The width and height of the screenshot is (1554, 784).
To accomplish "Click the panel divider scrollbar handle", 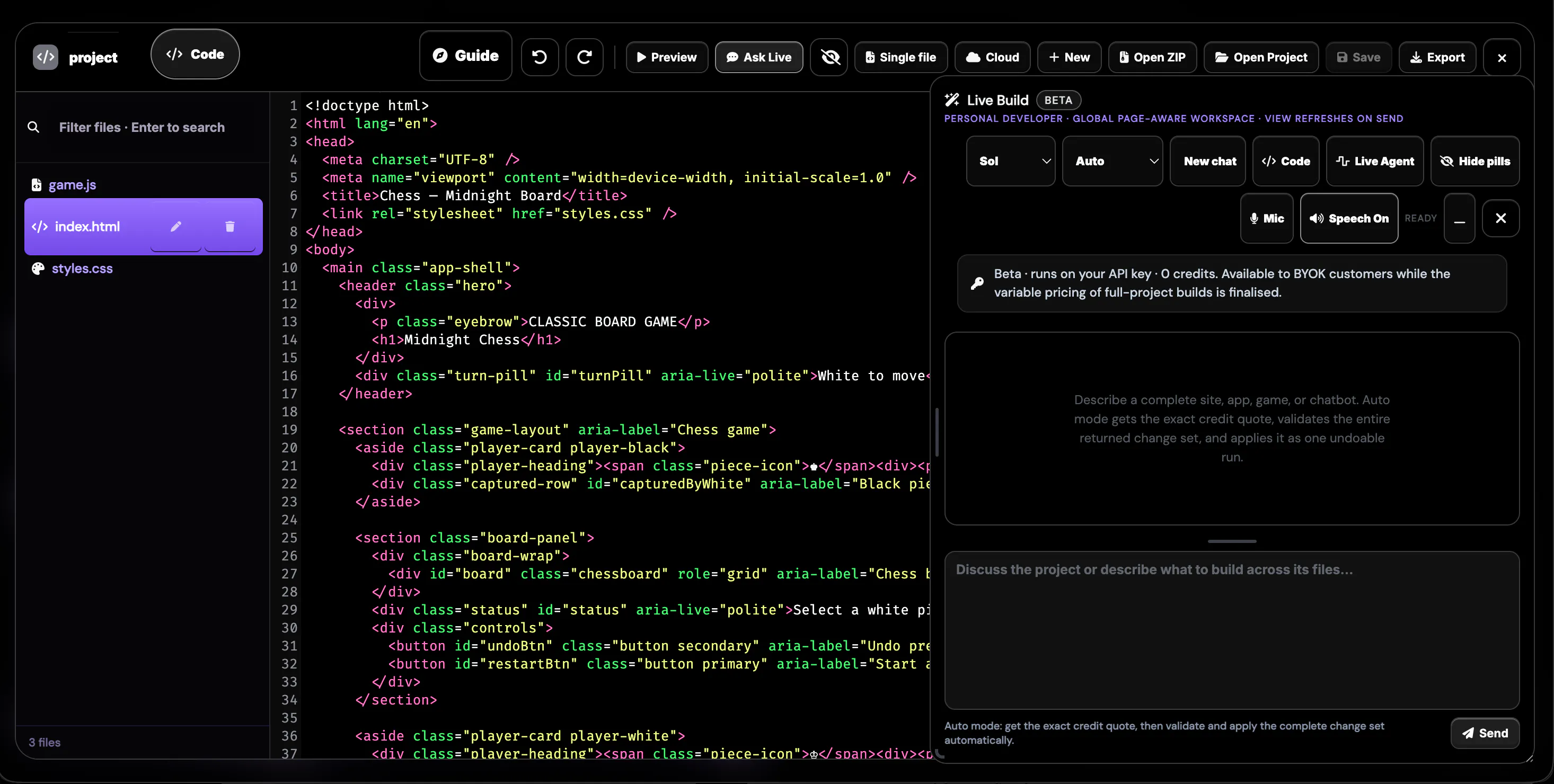I will click(937, 432).
